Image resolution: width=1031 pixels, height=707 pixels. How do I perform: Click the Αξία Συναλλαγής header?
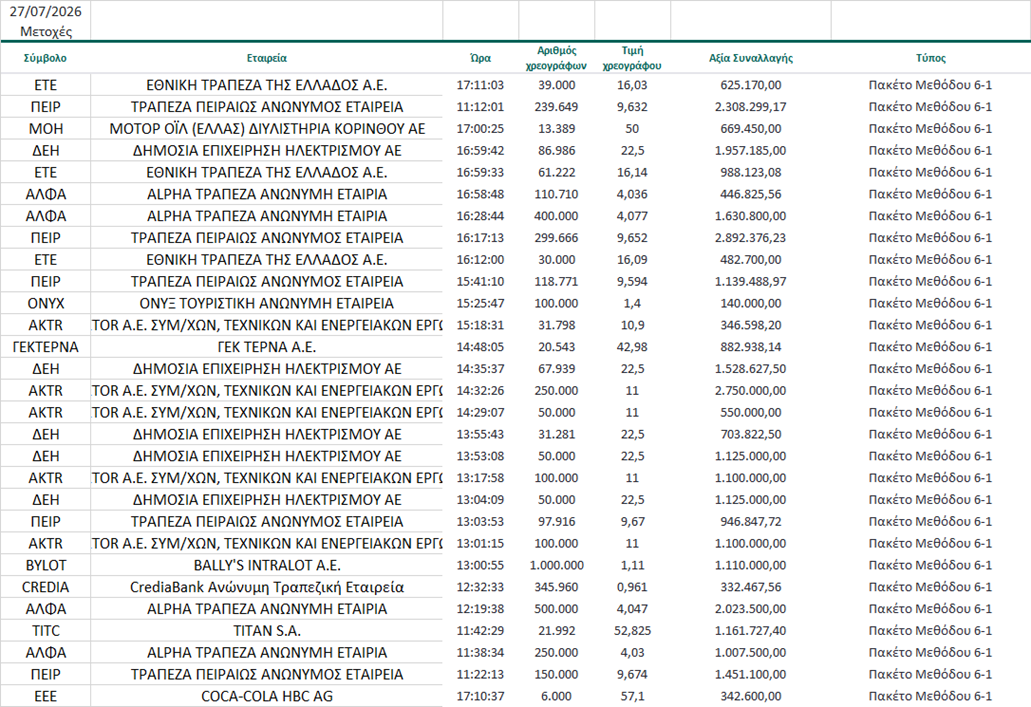click(x=750, y=58)
